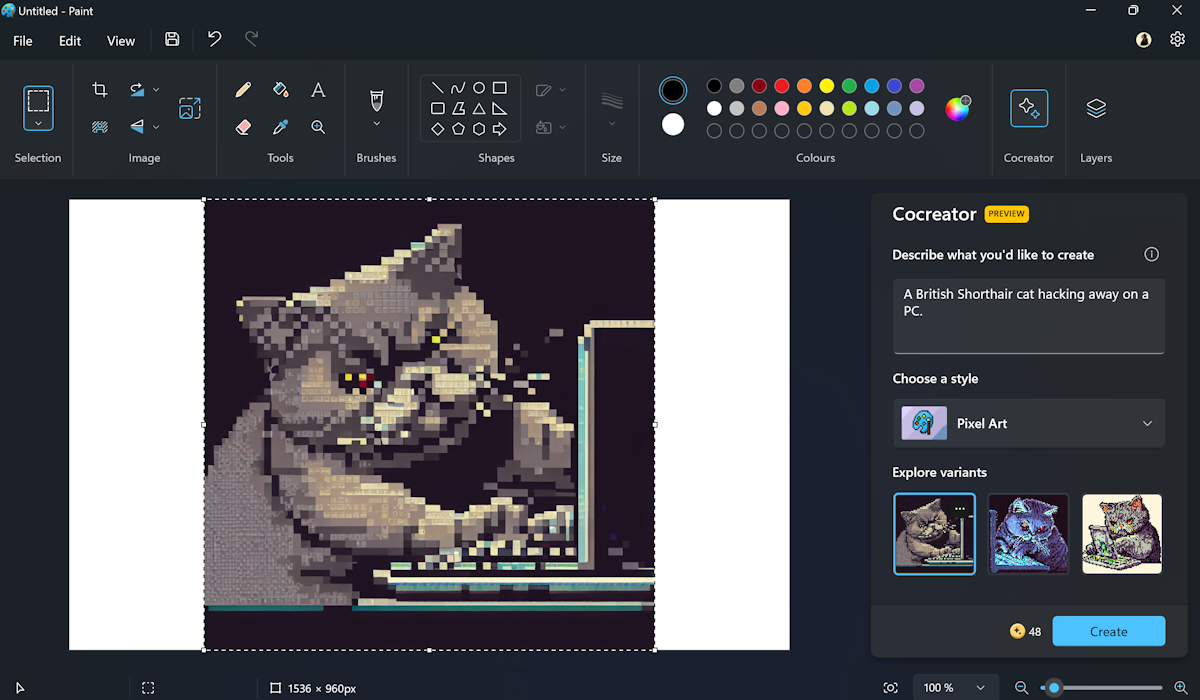Activate the Colour picker eyedropper tool
The image size is (1200, 700).
[280, 127]
